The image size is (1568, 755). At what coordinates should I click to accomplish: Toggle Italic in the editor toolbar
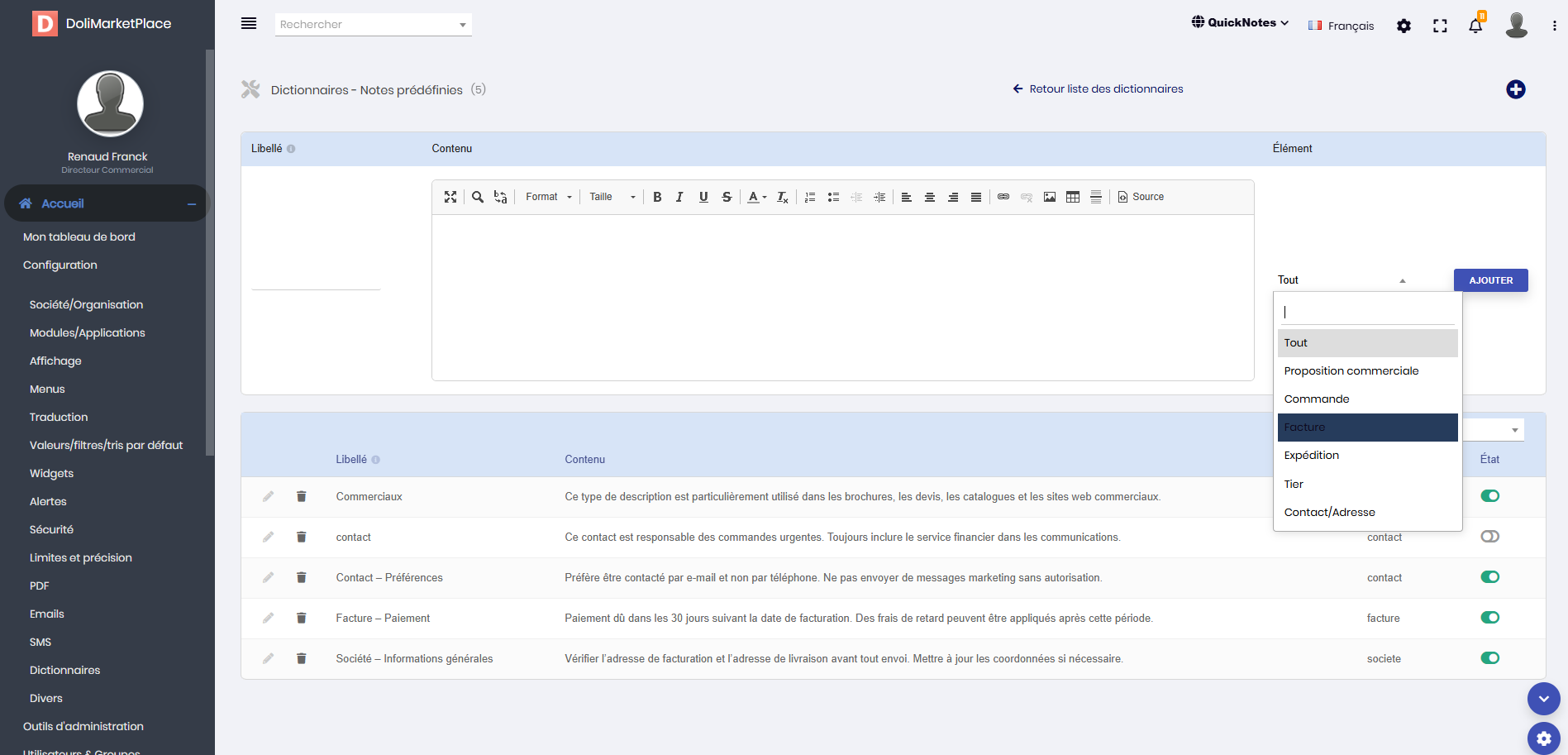pyautogui.click(x=679, y=197)
